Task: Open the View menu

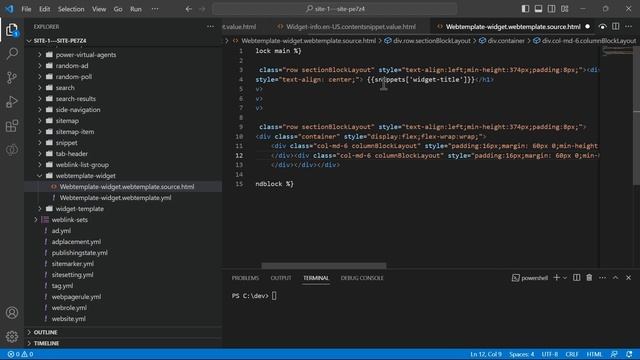Action: pyautogui.click(x=99, y=9)
